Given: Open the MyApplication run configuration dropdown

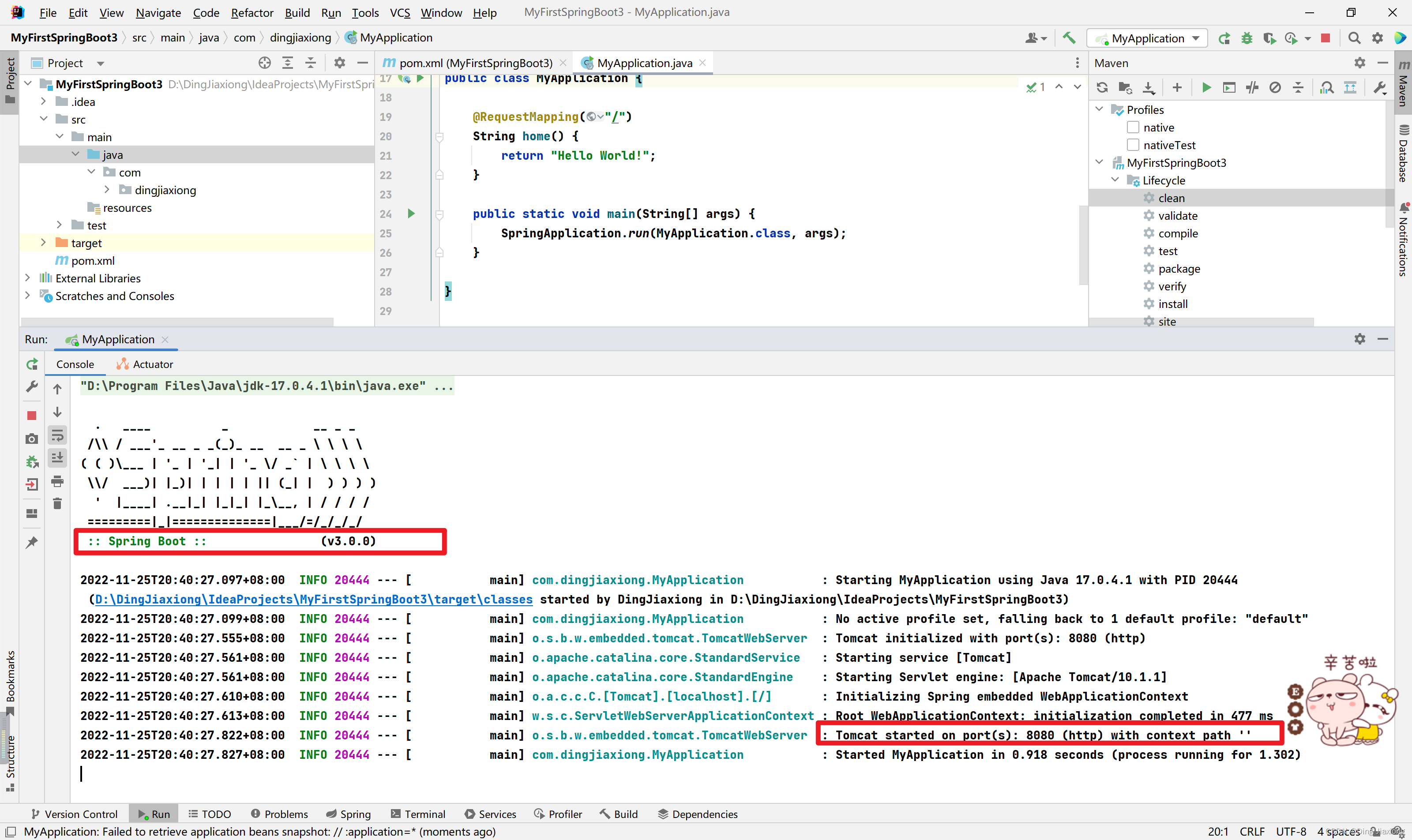Looking at the screenshot, I should click(1147, 38).
